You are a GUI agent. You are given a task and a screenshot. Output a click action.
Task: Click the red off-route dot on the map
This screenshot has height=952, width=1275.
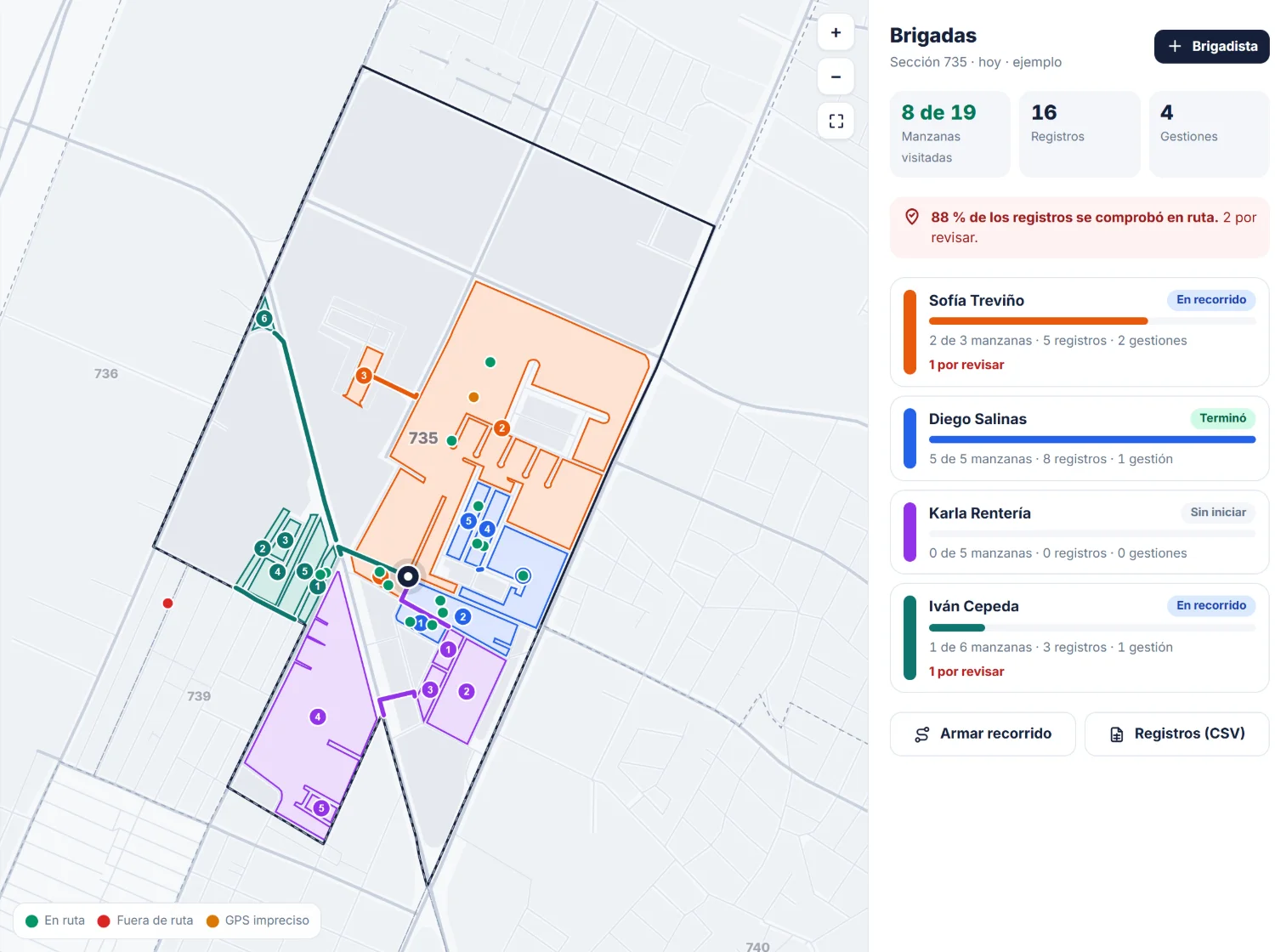click(167, 603)
